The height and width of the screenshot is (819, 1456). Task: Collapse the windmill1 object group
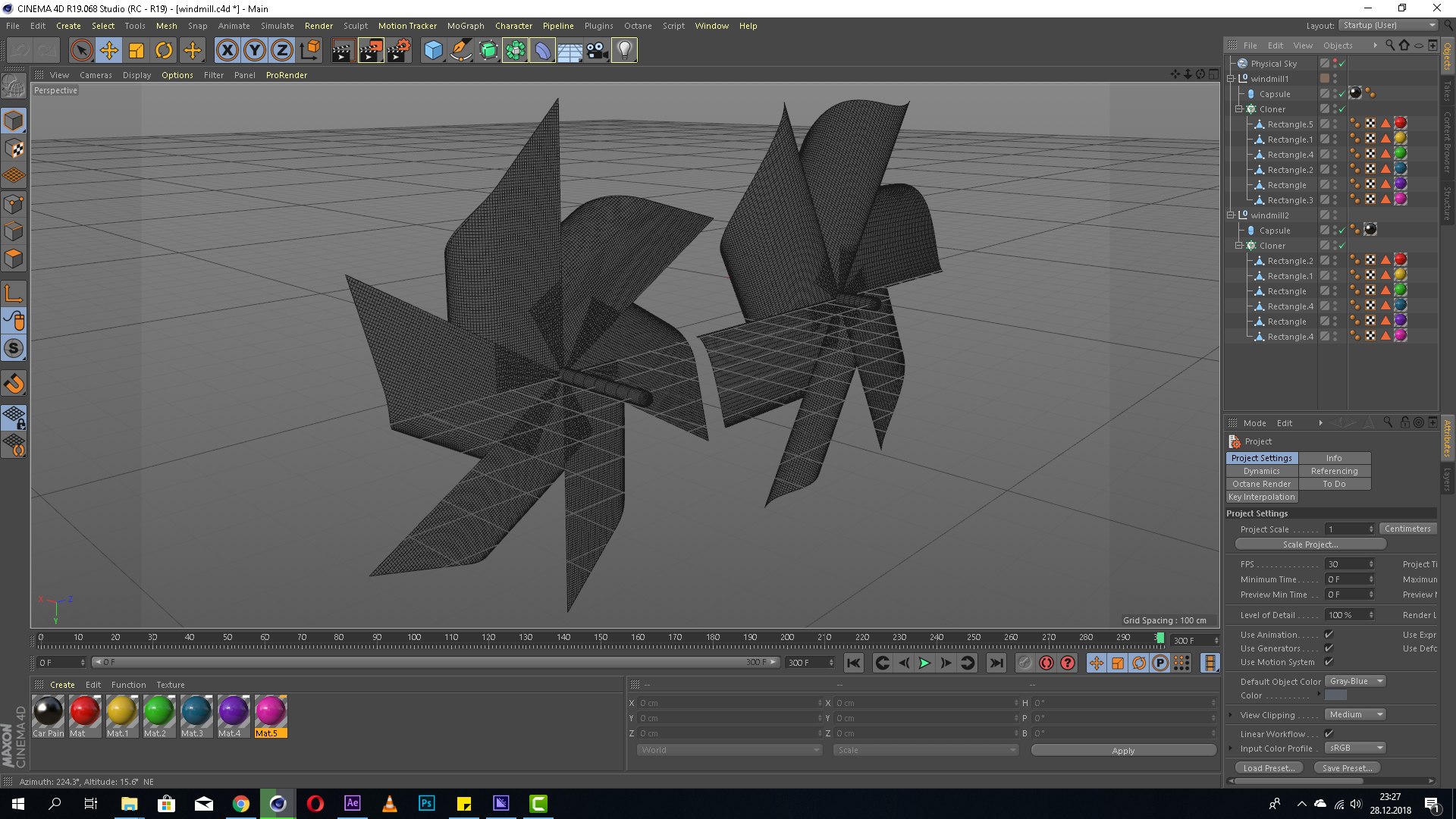click(1231, 78)
